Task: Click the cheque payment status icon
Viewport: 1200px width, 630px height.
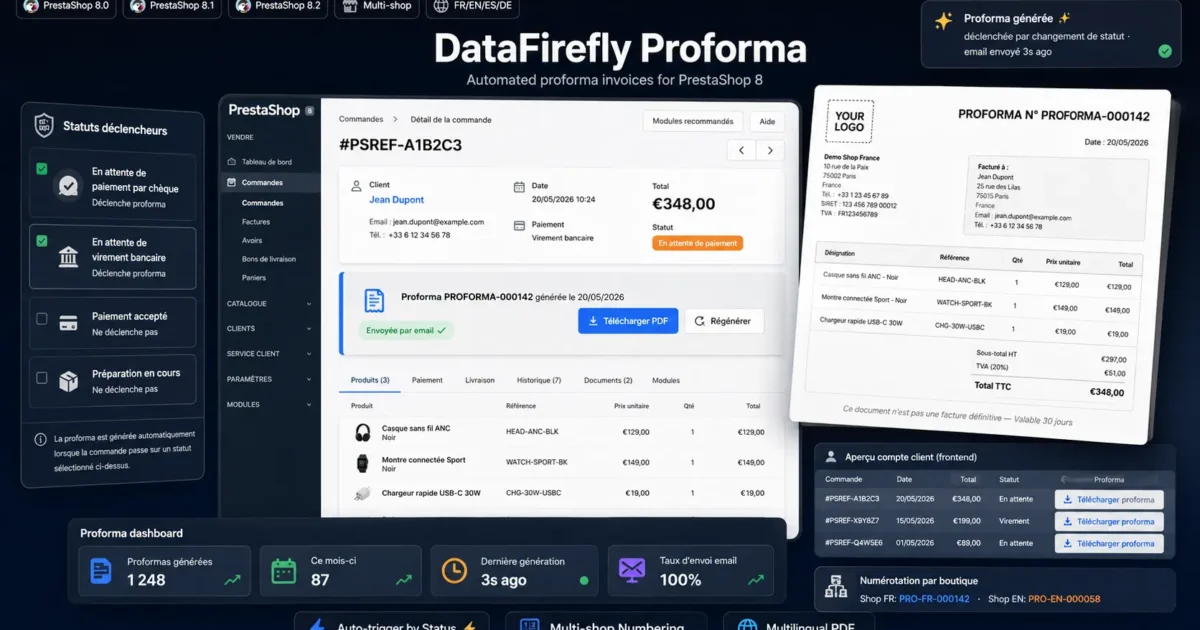Action: click(x=68, y=186)
